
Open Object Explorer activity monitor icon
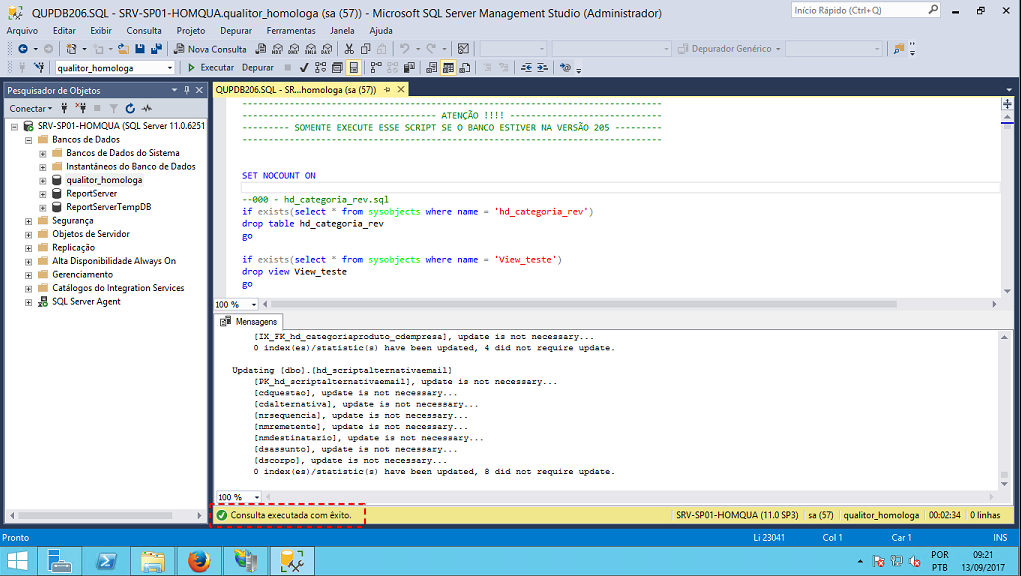point(147,109)
